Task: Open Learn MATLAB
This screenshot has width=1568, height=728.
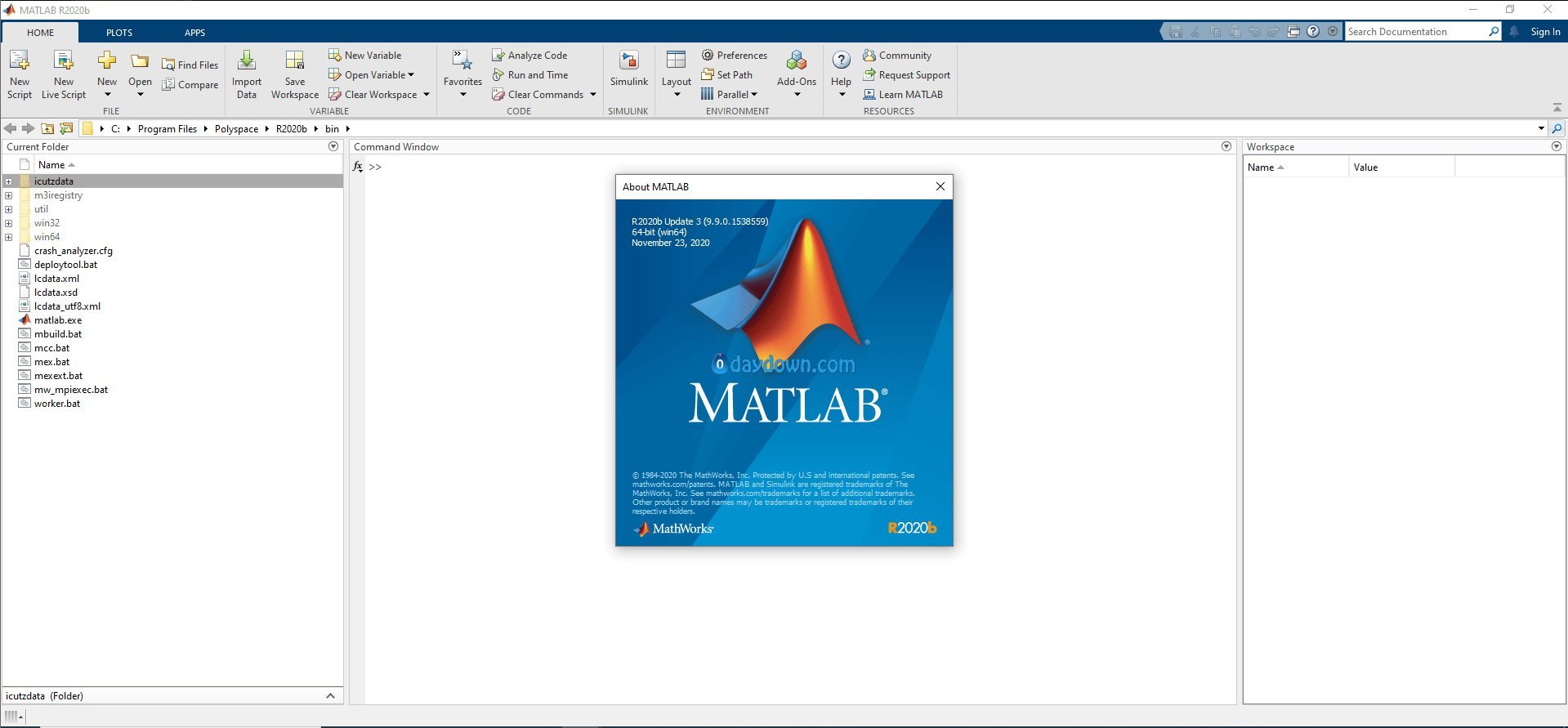Action: tap(903, 94)
